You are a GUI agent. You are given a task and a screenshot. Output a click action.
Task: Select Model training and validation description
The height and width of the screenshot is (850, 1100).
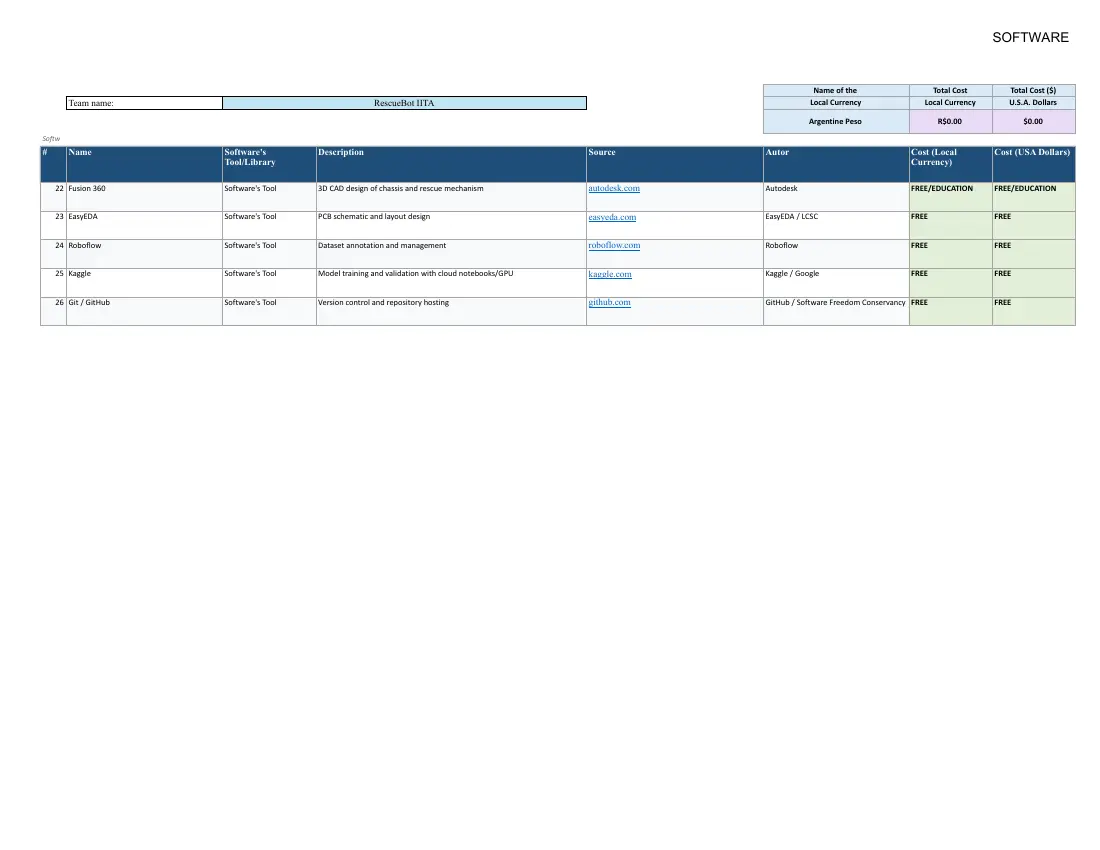(x=451, y=283)
